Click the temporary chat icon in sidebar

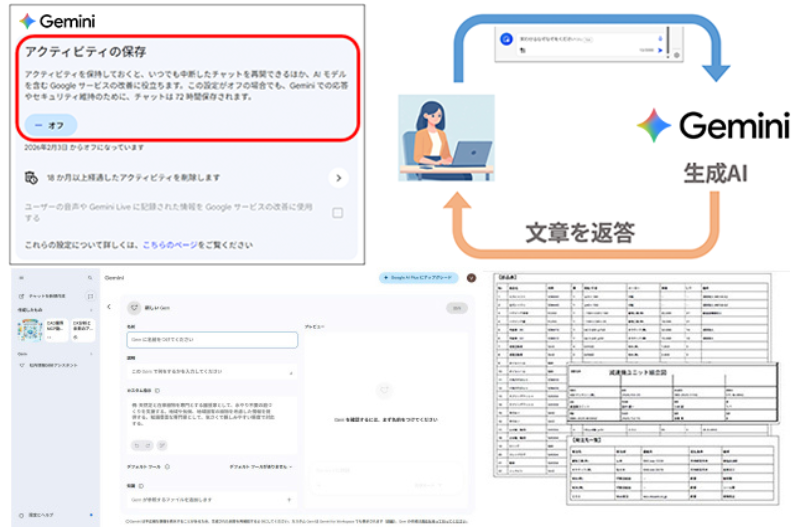tap(90, 296)
